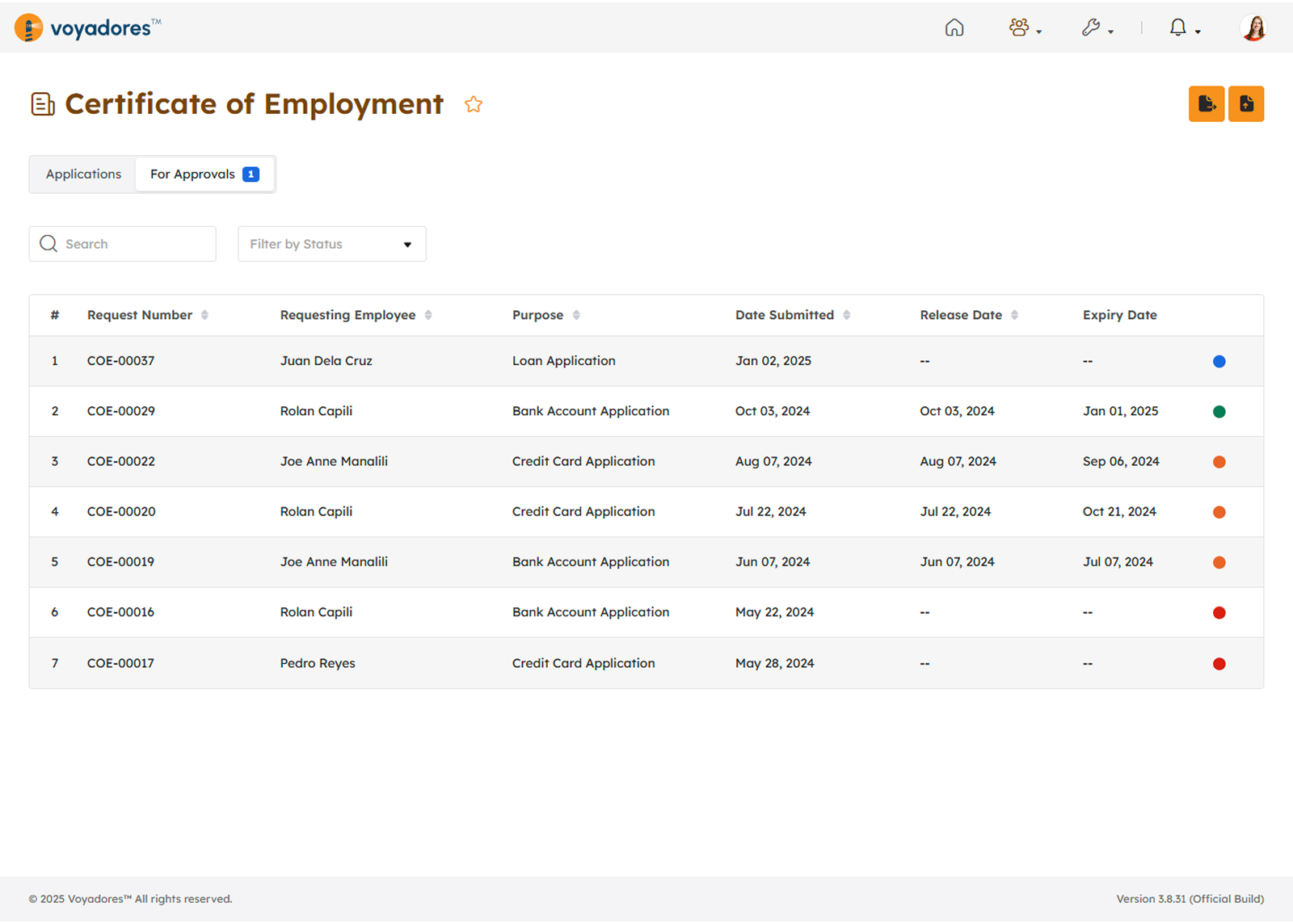Click the upload document orange button
1293x924 pixels.
click(x=1246, y=103)
